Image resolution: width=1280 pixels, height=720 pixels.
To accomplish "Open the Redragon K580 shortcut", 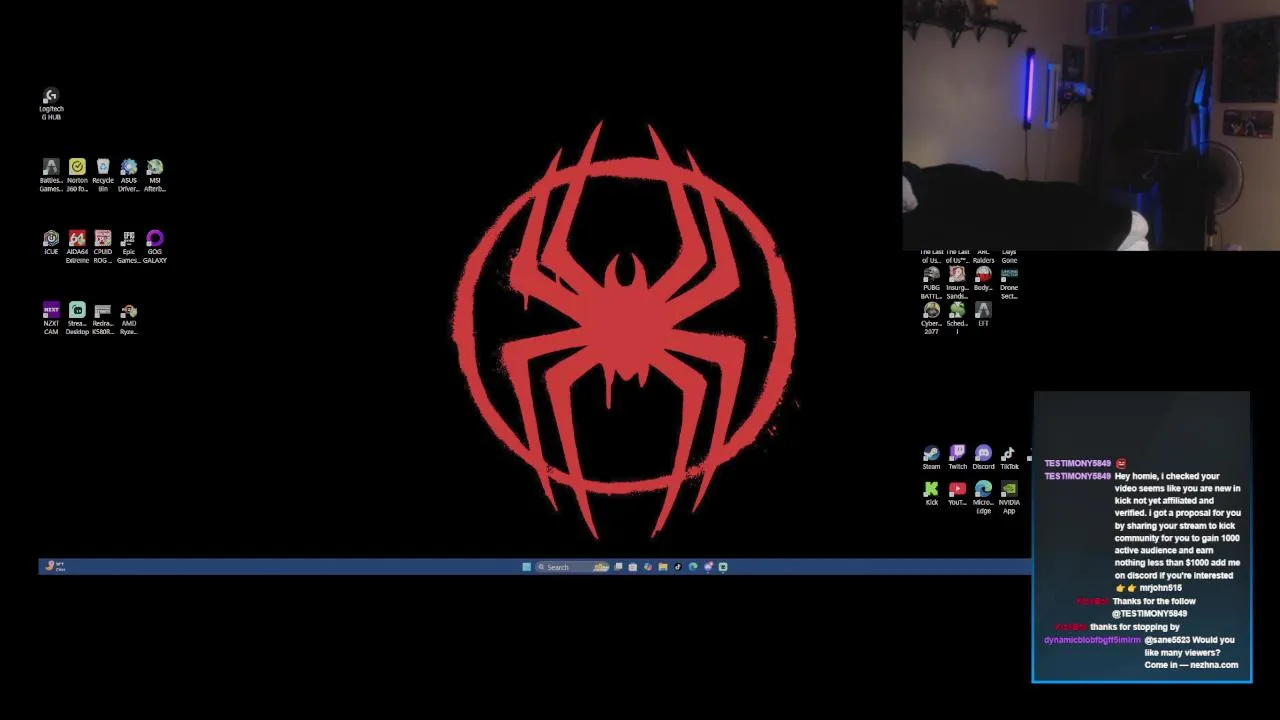I will pyautogui.click(x=103, y=319).
